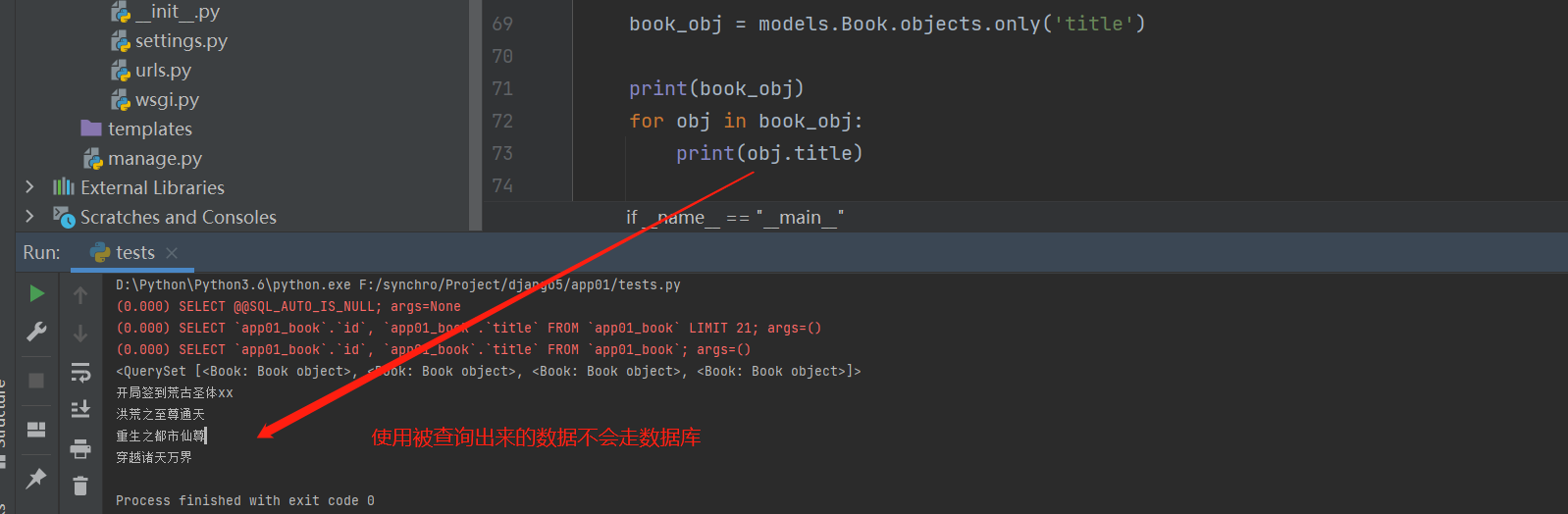Click the Scratches and Consoles icon
Viewport: 1568px width, 514px height.
click(64, 217)
